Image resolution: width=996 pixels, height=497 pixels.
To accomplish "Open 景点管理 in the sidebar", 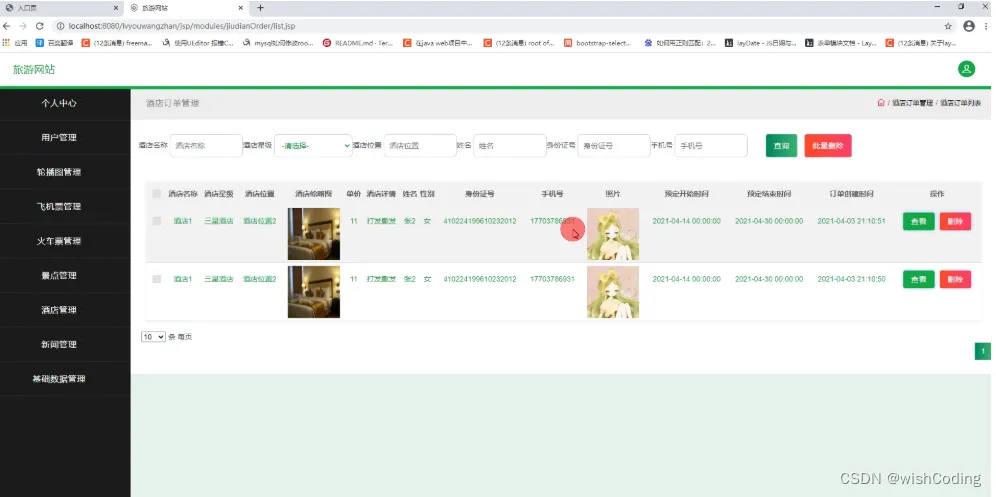I will 59,275.
